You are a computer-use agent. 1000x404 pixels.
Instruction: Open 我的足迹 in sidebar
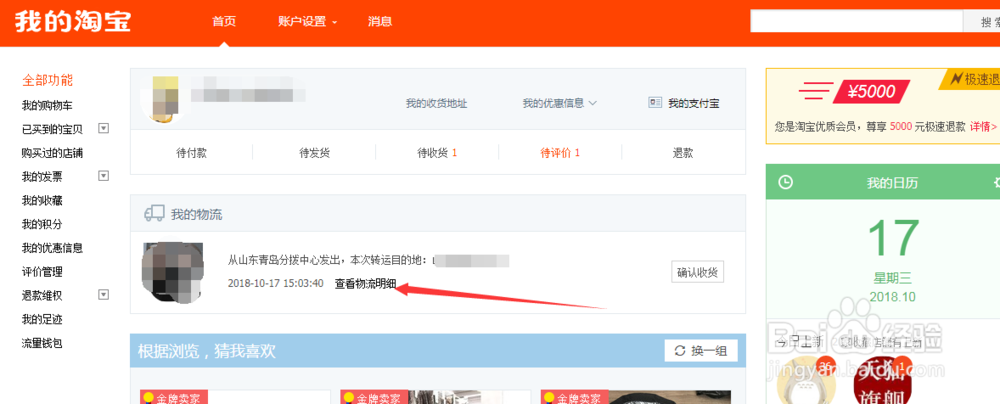click(x=42, y=319)
